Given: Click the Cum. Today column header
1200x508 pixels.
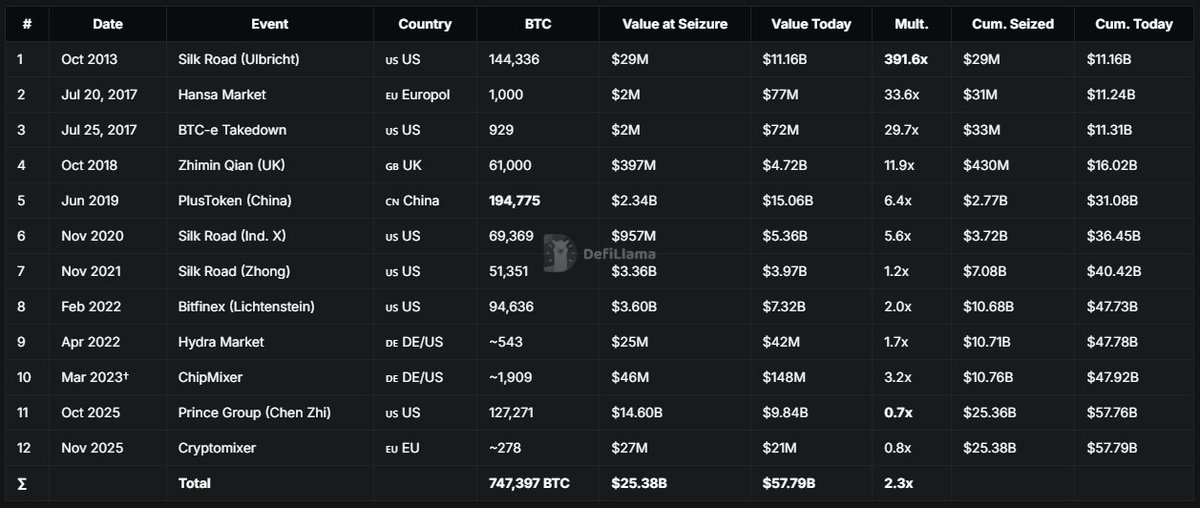Looking at the screenshot, I should (1134, 24).
